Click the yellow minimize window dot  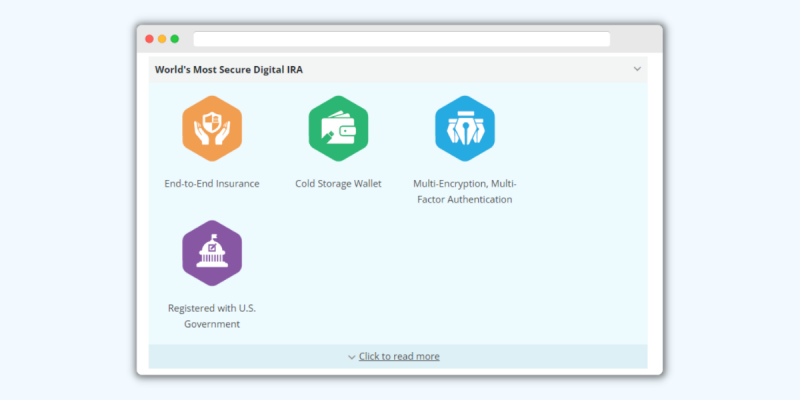point(162,39)
